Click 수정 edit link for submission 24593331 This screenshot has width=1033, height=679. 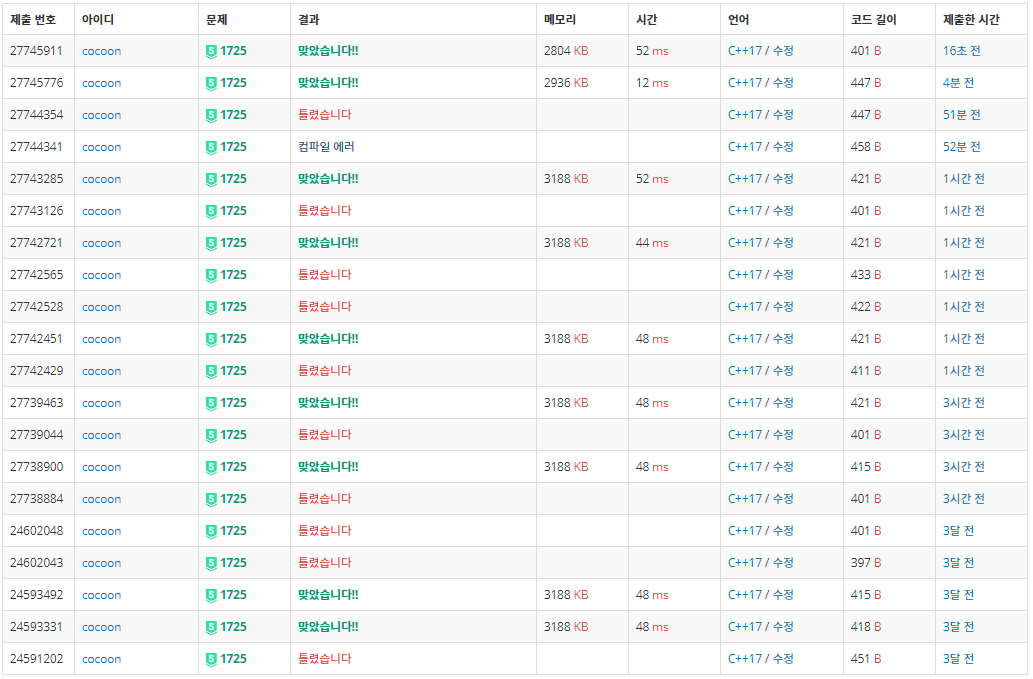click(783, 627)
